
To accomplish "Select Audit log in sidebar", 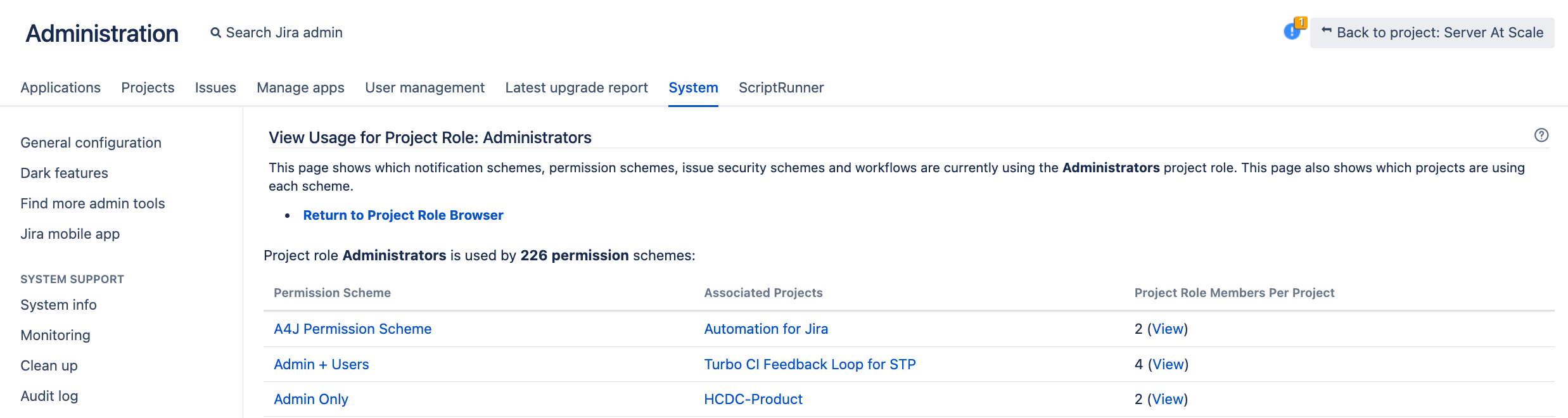I will (x=49, y=396).
